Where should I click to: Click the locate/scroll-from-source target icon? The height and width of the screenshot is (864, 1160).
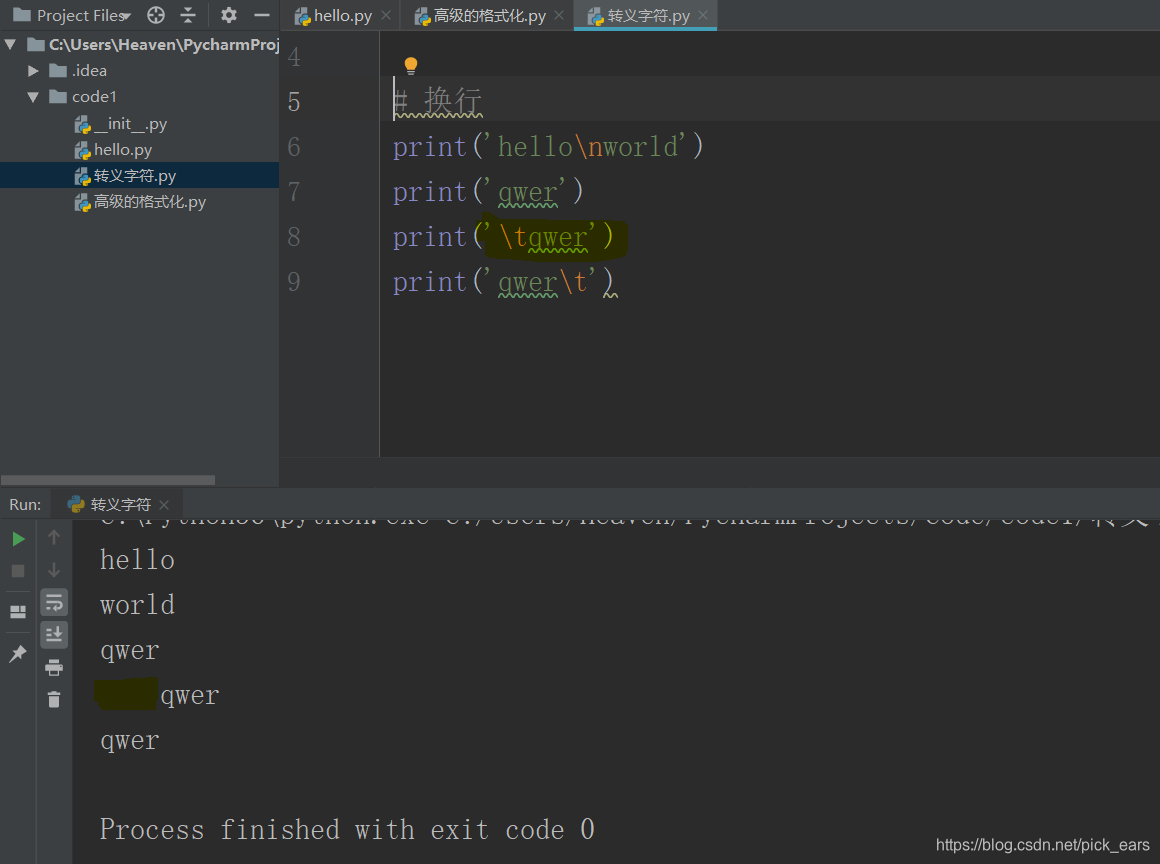click(x=156, y=15)
